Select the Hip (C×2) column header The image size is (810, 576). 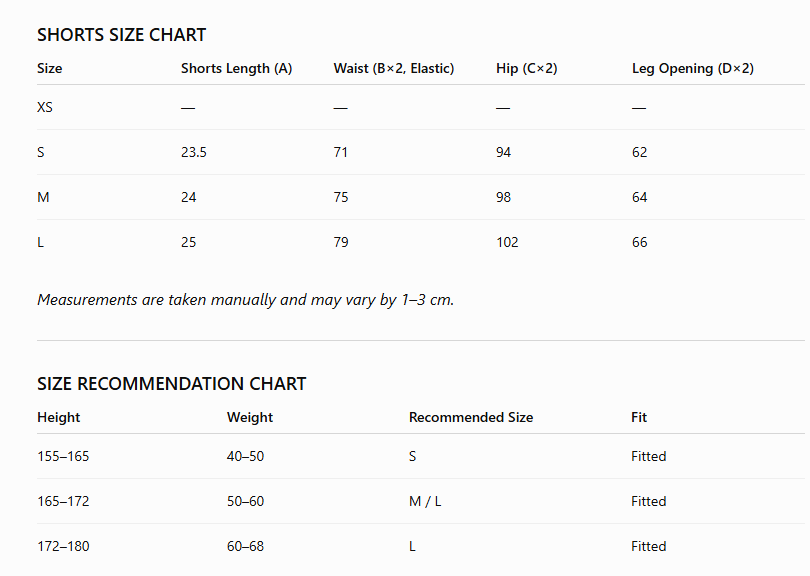(x=526, y=68)
